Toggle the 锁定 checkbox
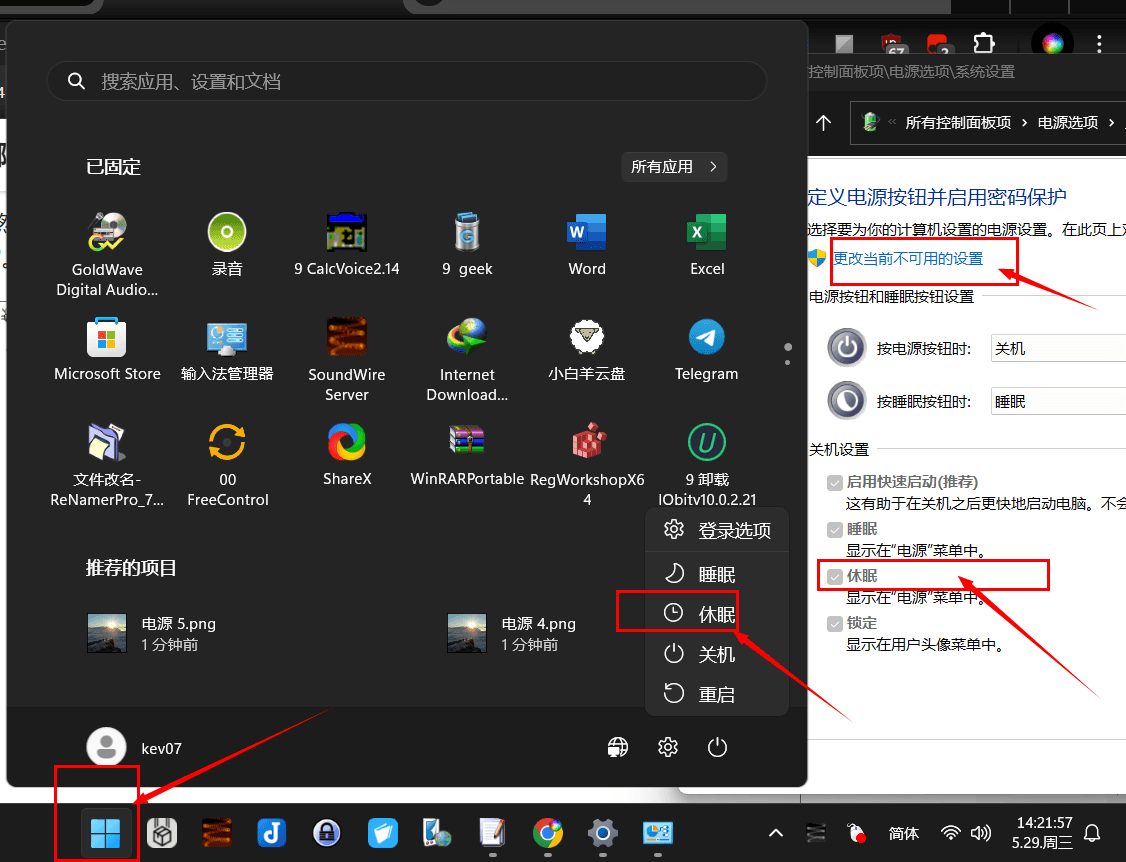The image size is (1126, 862). click(x=834, y=623)
